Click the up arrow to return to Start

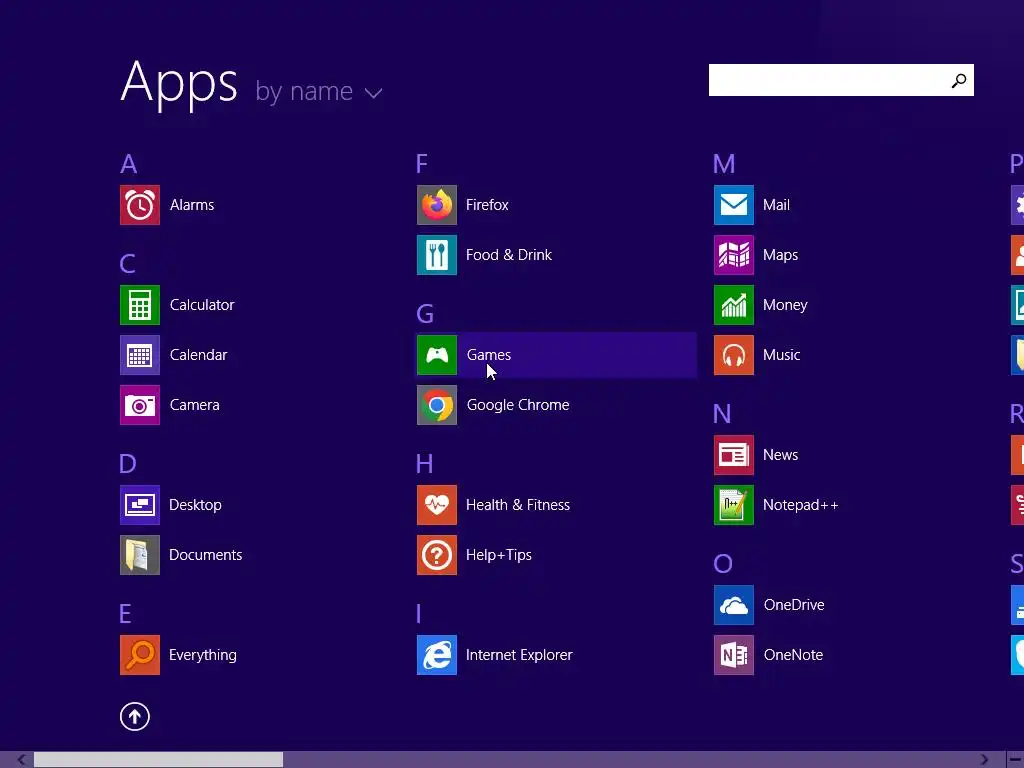[x=135, y=716]
